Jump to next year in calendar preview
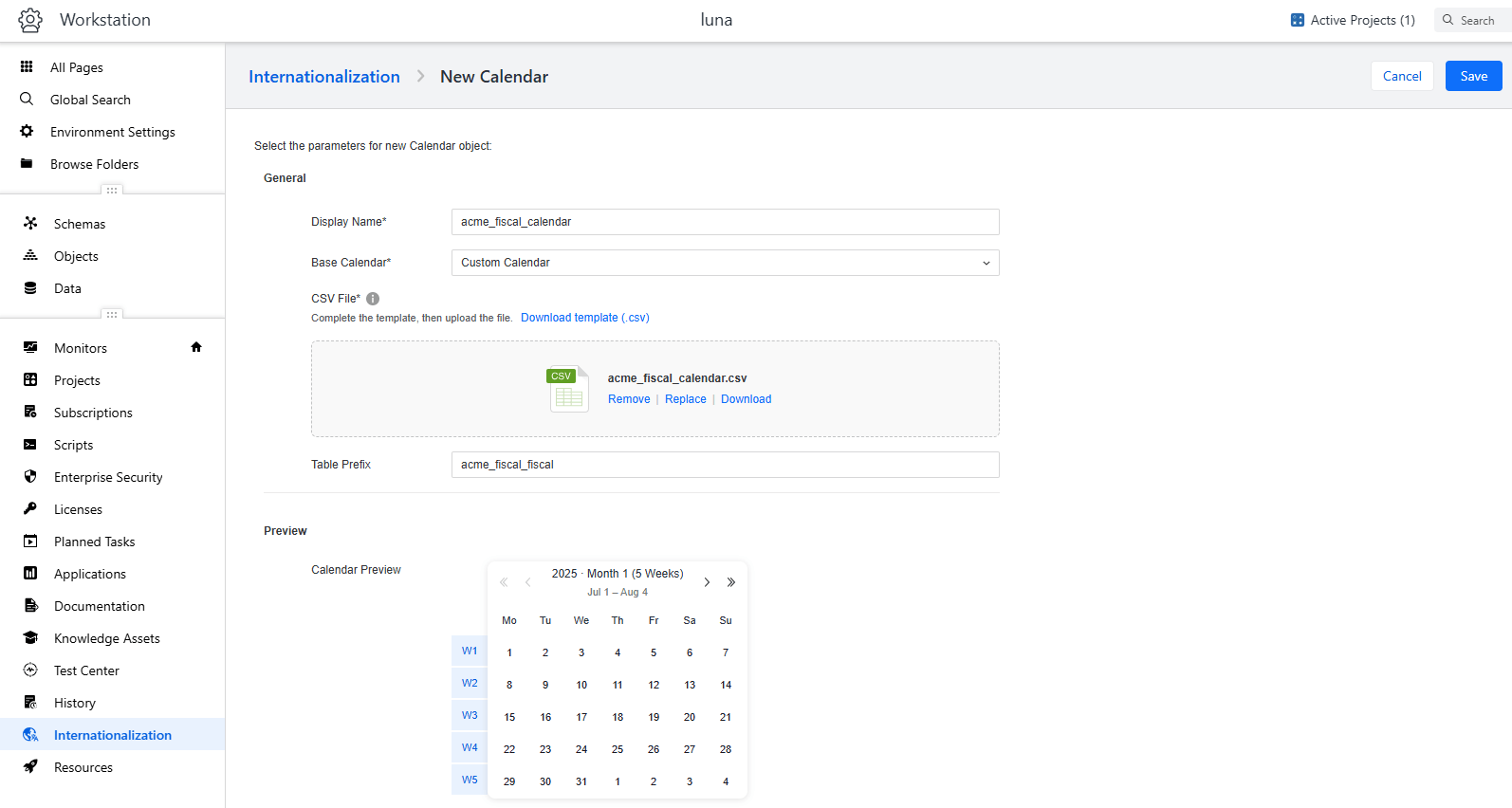Viewport: 1512px width, 808px height. (731, 582)
